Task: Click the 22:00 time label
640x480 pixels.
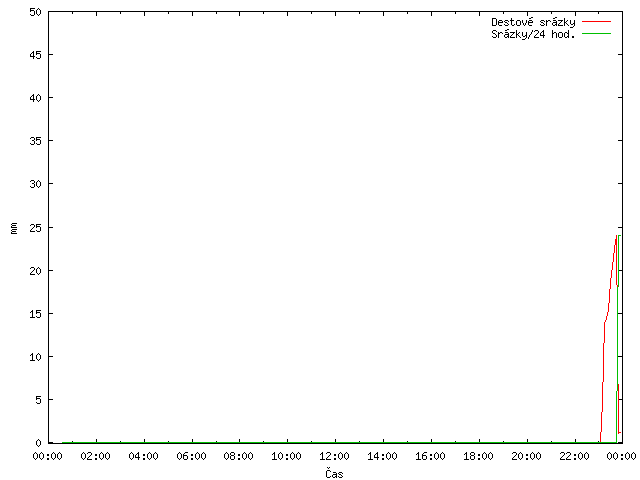Action: tap(574, 456)
